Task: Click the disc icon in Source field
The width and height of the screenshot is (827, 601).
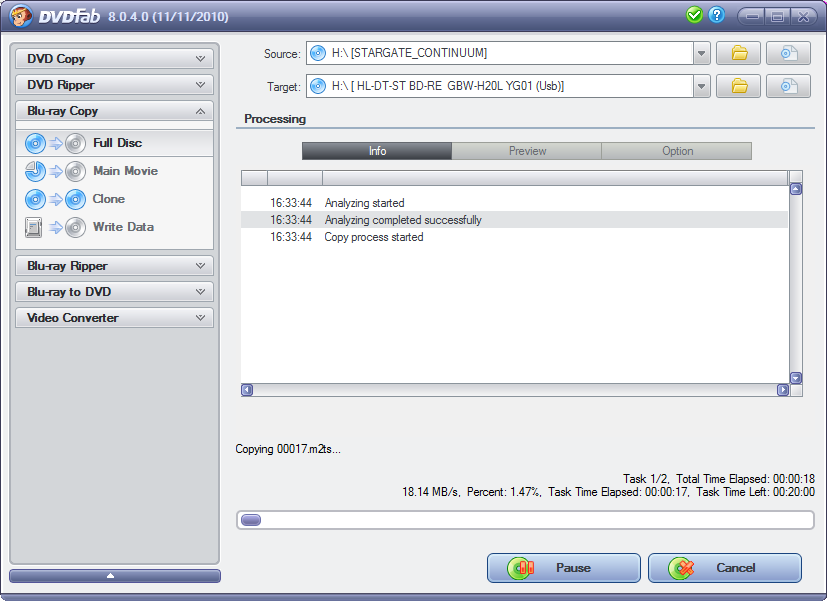Action: tap(318, 53)
